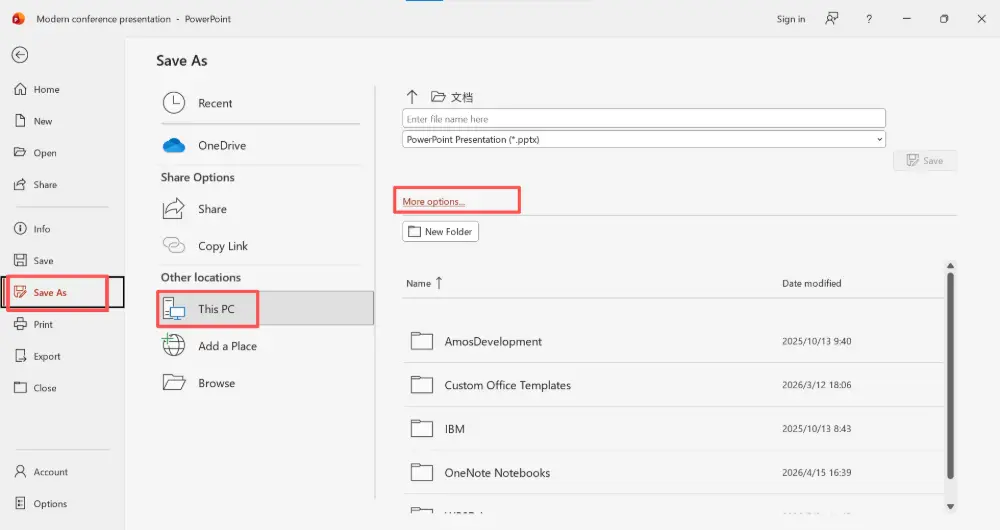Click the Browse folder icon
The height and width of the screenshot is (530, 1000).
173,382
